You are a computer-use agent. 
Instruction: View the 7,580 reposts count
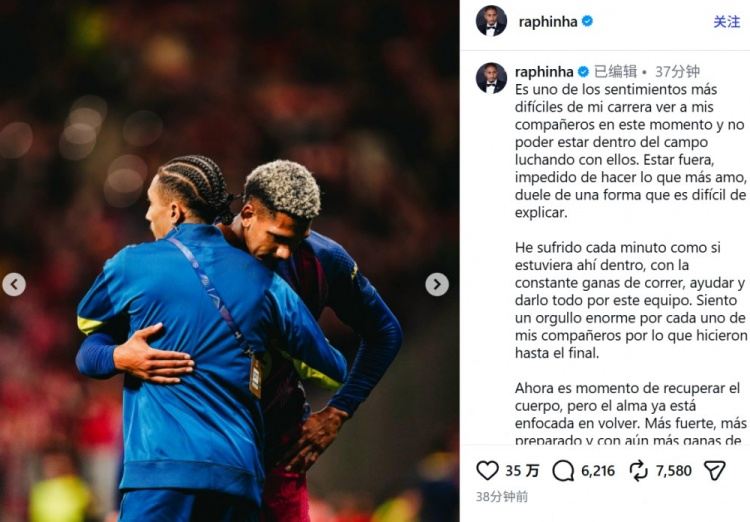[x=673, y=471]
